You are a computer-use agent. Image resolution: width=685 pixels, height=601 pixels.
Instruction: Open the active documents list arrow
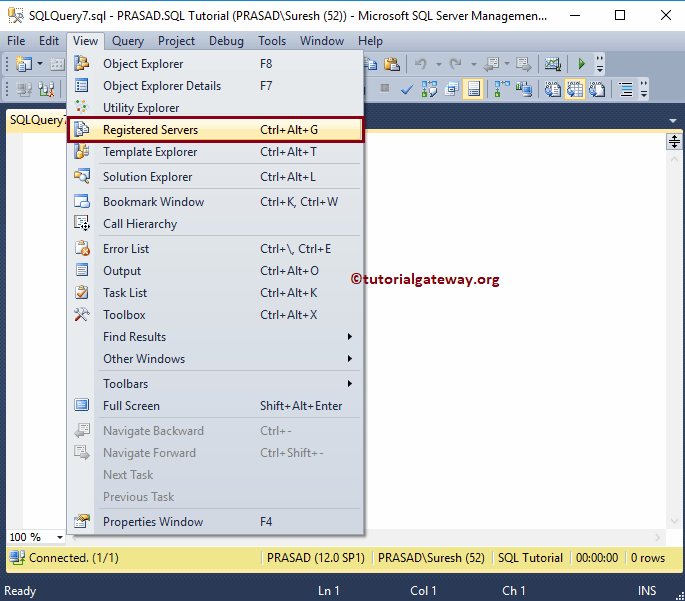coord(672,121)
